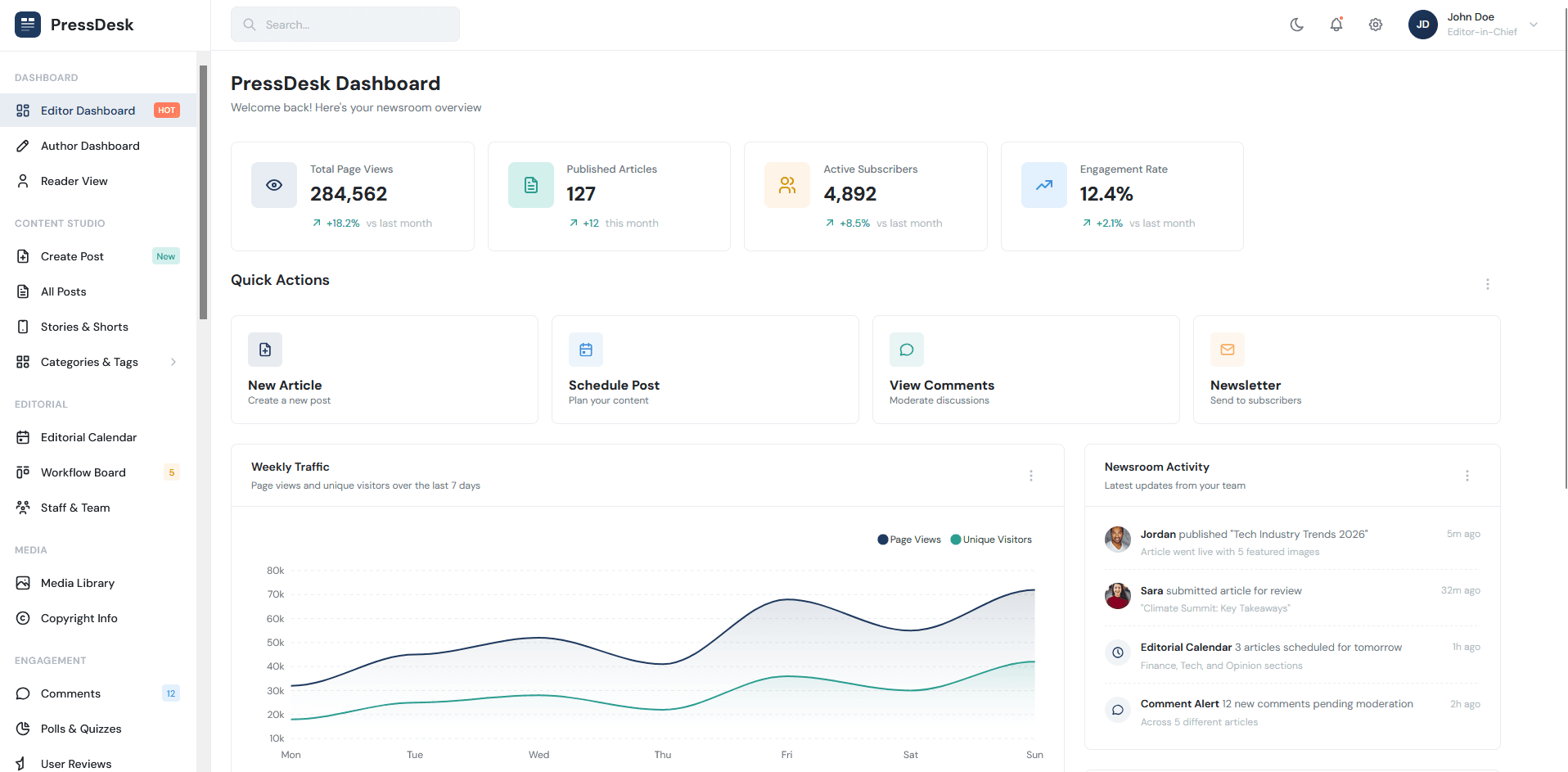Click the Schedule Post quick action card
Screen dimensions: 1568x772
[x=705, y=369]
